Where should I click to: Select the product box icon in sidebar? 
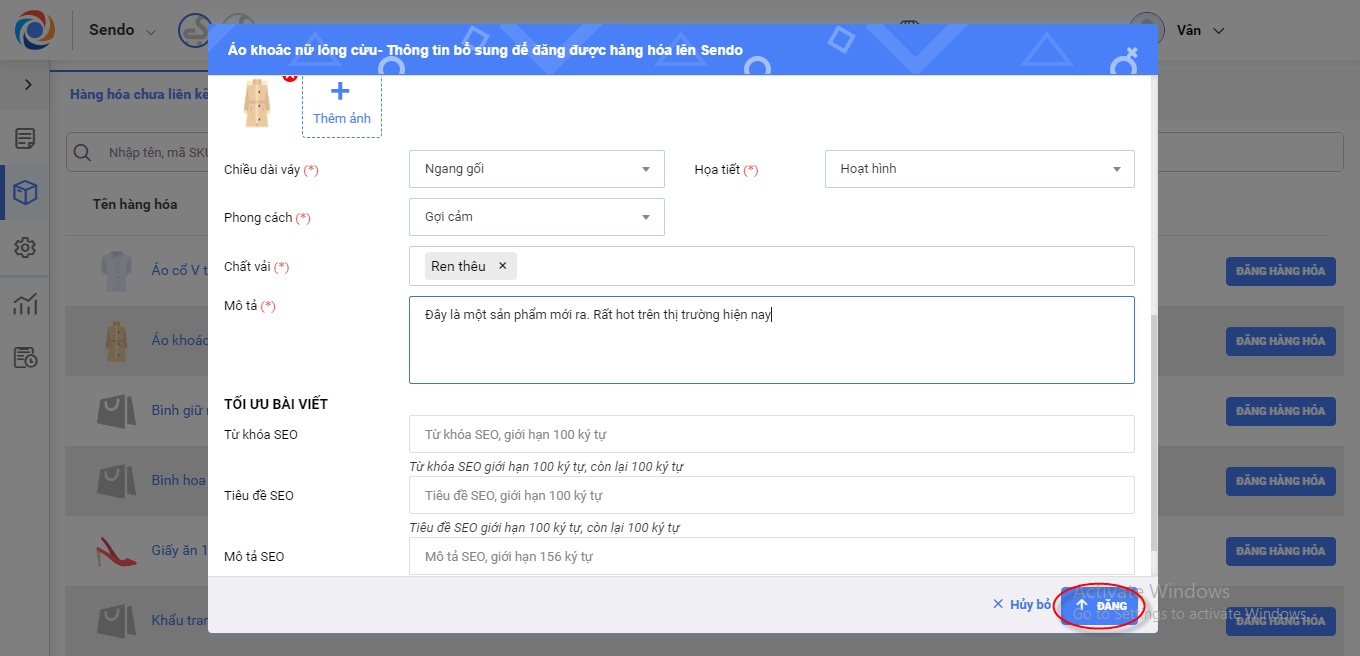[25, 193]
